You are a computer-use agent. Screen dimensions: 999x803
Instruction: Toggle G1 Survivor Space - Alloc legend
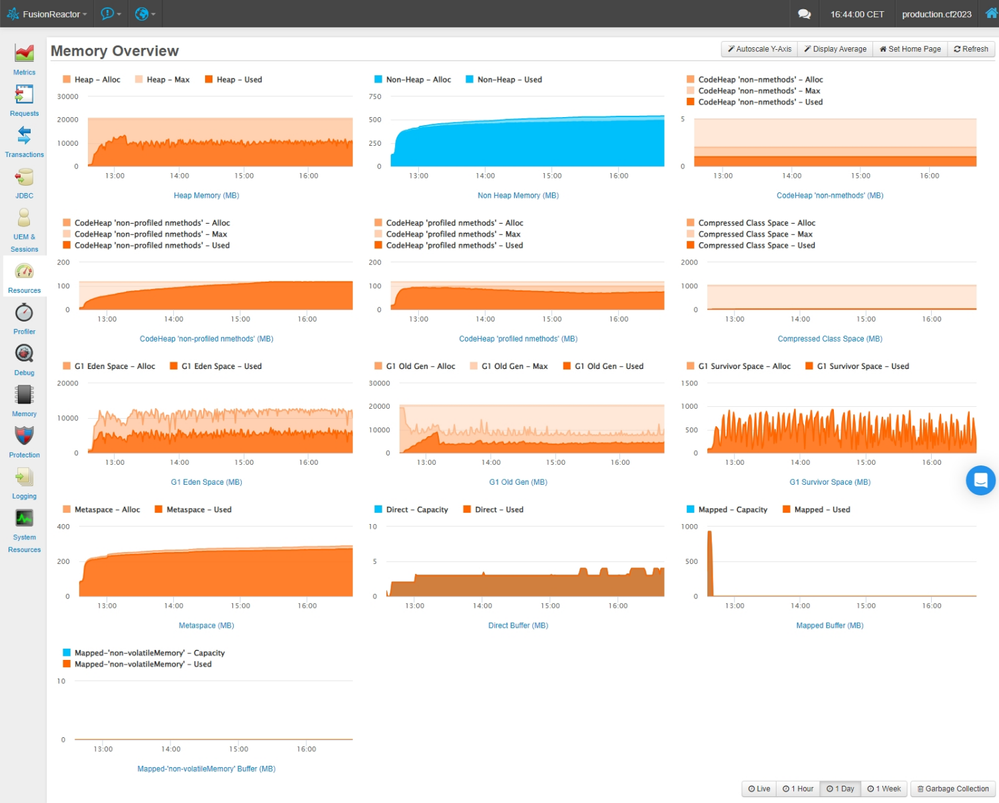coord(738,366)
